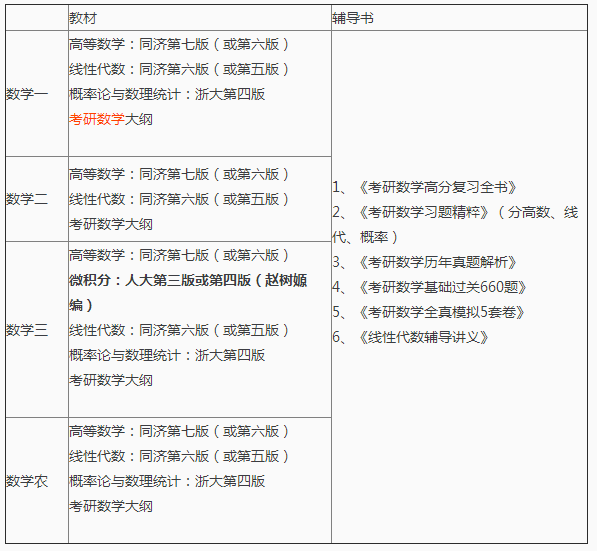Select "高等数学：同济第七版" line in 数学二 row
The height and width of the screenshot is (551, 597).
(179, 174)
